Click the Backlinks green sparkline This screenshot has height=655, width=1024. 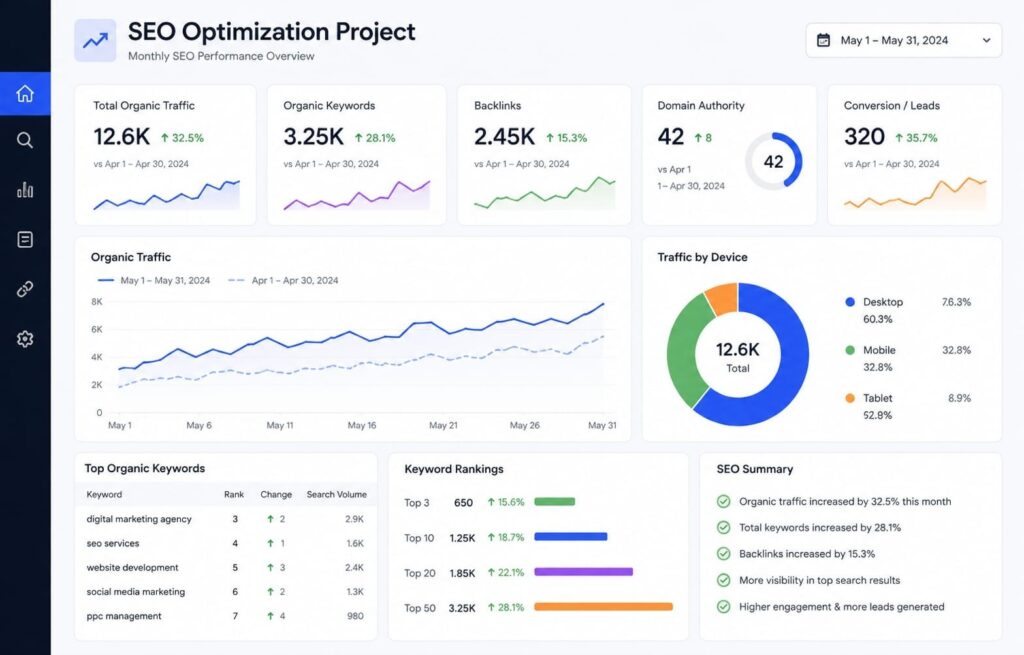[x=545, y=193]
